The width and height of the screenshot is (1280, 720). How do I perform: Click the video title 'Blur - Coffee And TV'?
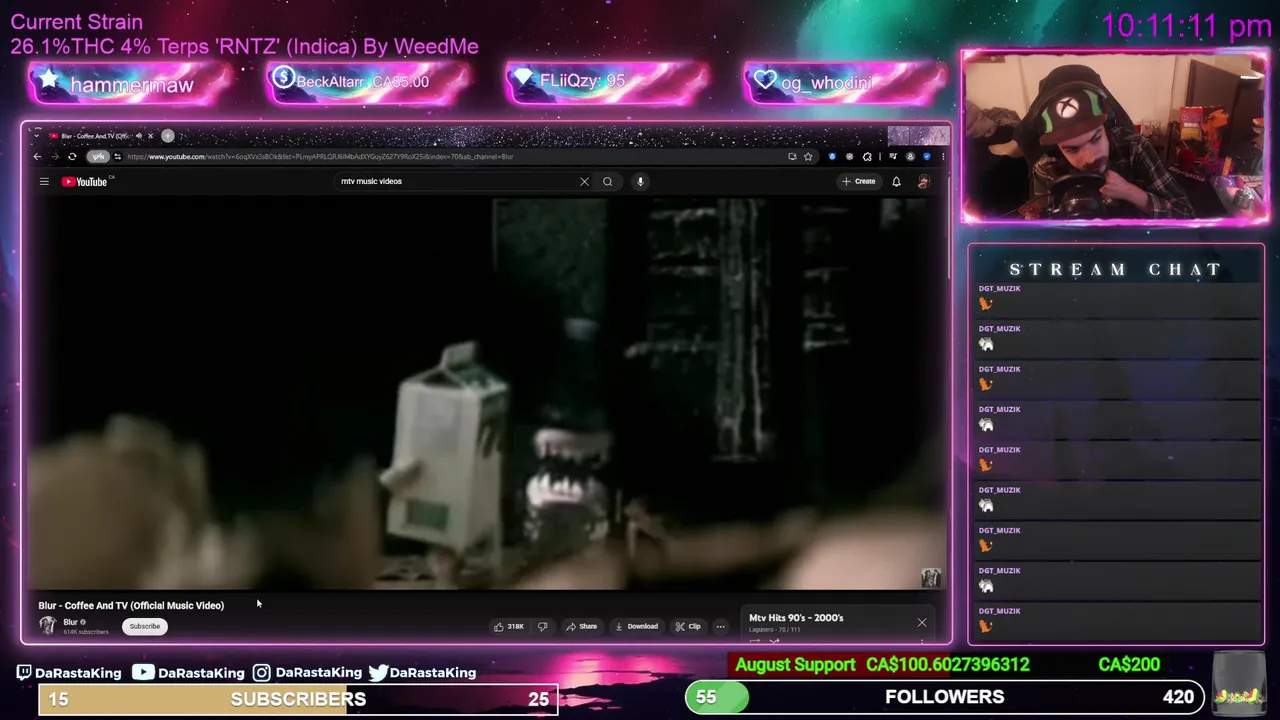coord(131,605)
